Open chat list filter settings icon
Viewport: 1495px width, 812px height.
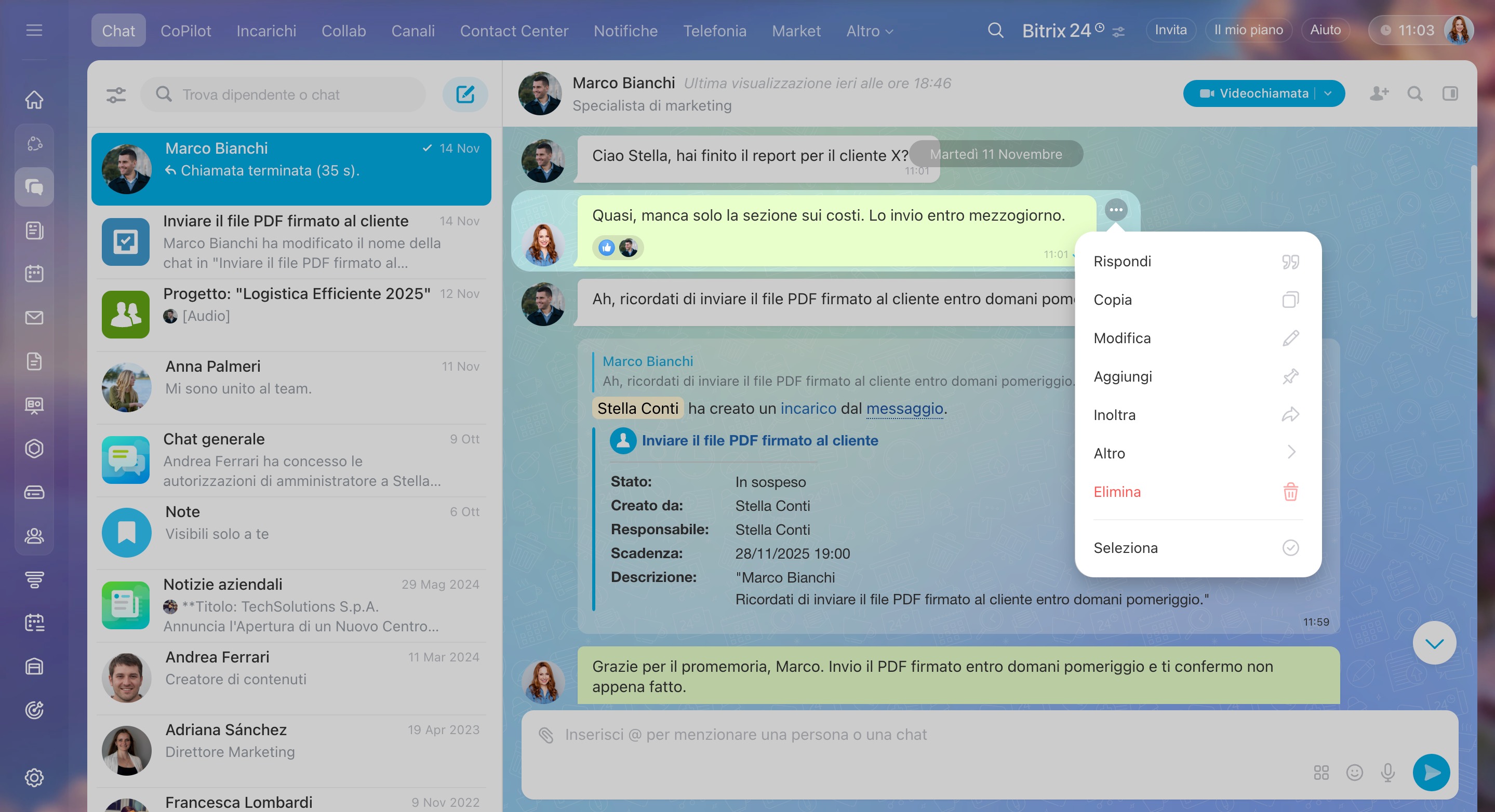[x=116, y=94]
